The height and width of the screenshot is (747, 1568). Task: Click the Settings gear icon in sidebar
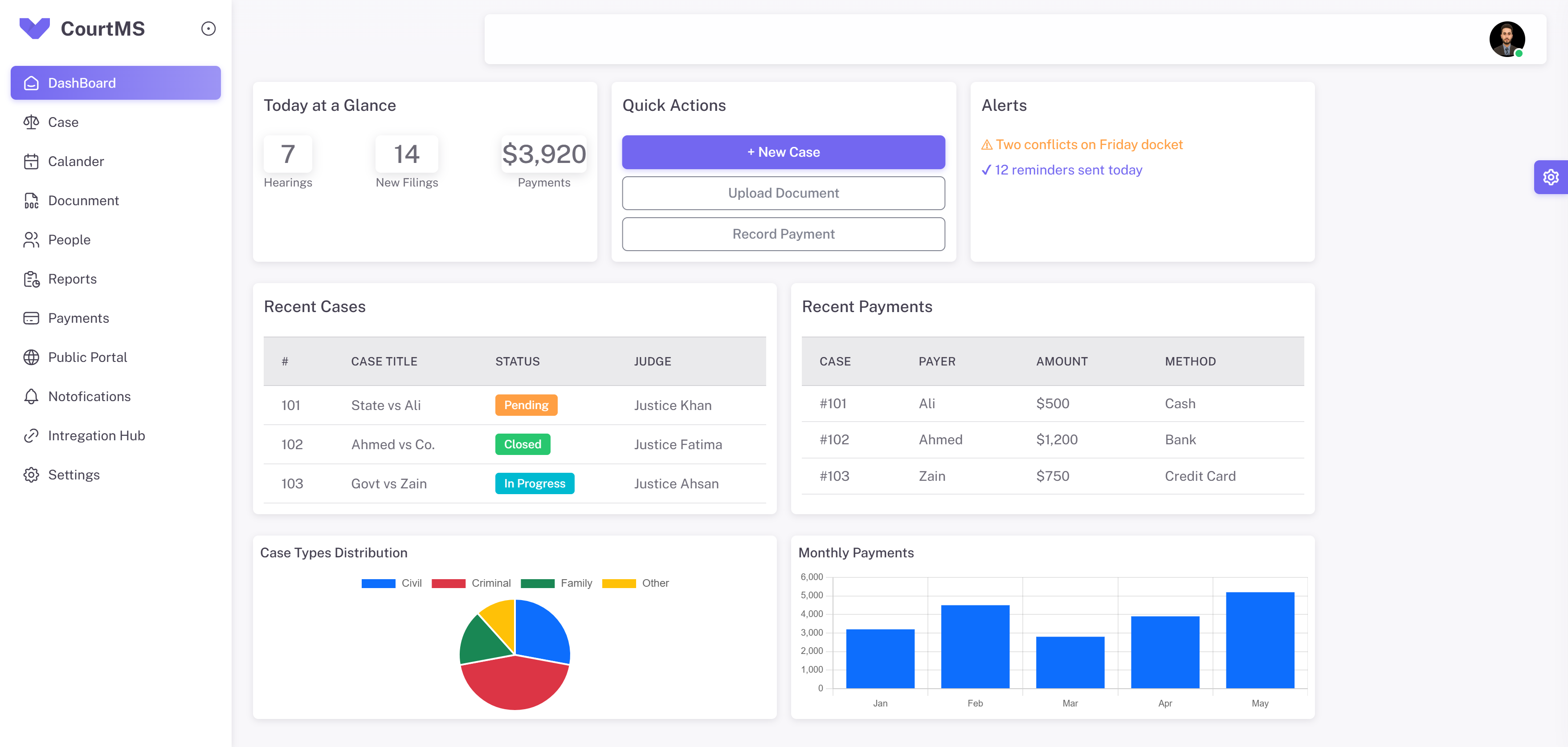pos(31,475)
